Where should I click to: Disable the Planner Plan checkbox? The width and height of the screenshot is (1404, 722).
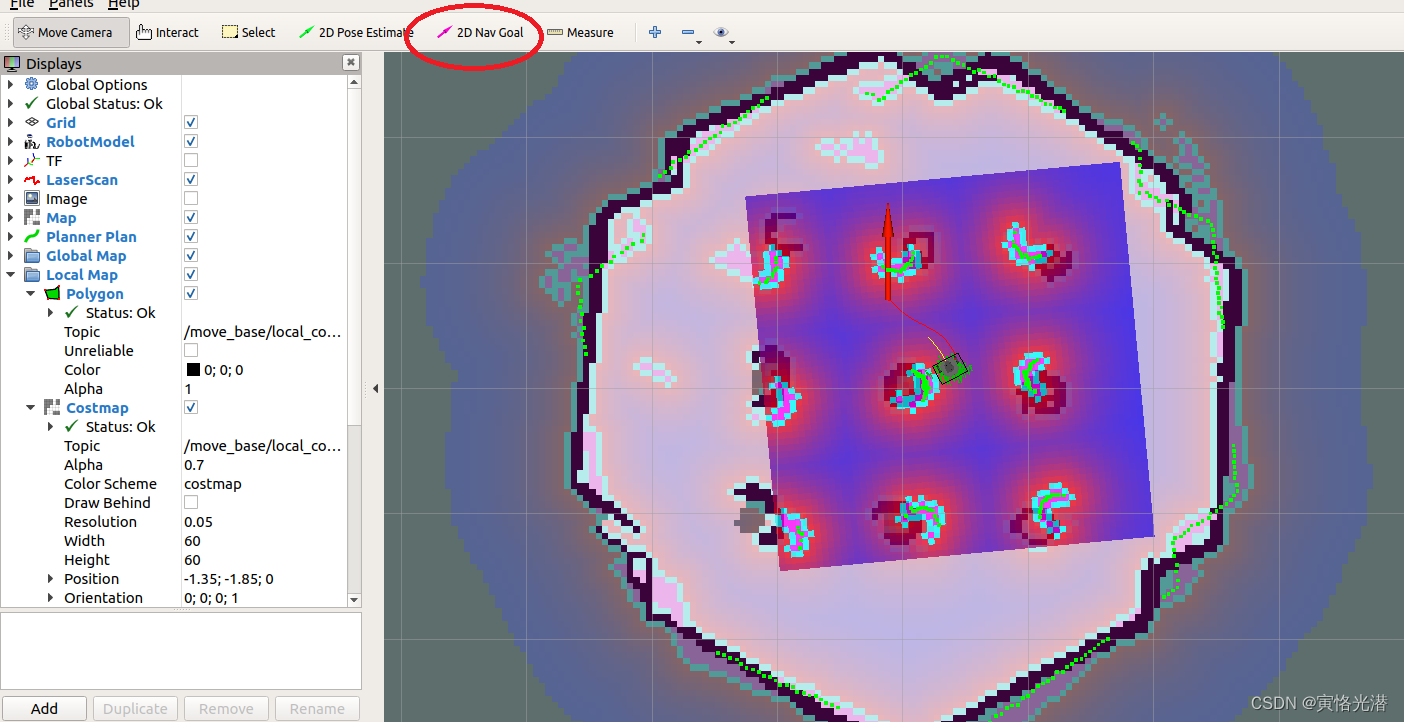click(x=191, y=236)
